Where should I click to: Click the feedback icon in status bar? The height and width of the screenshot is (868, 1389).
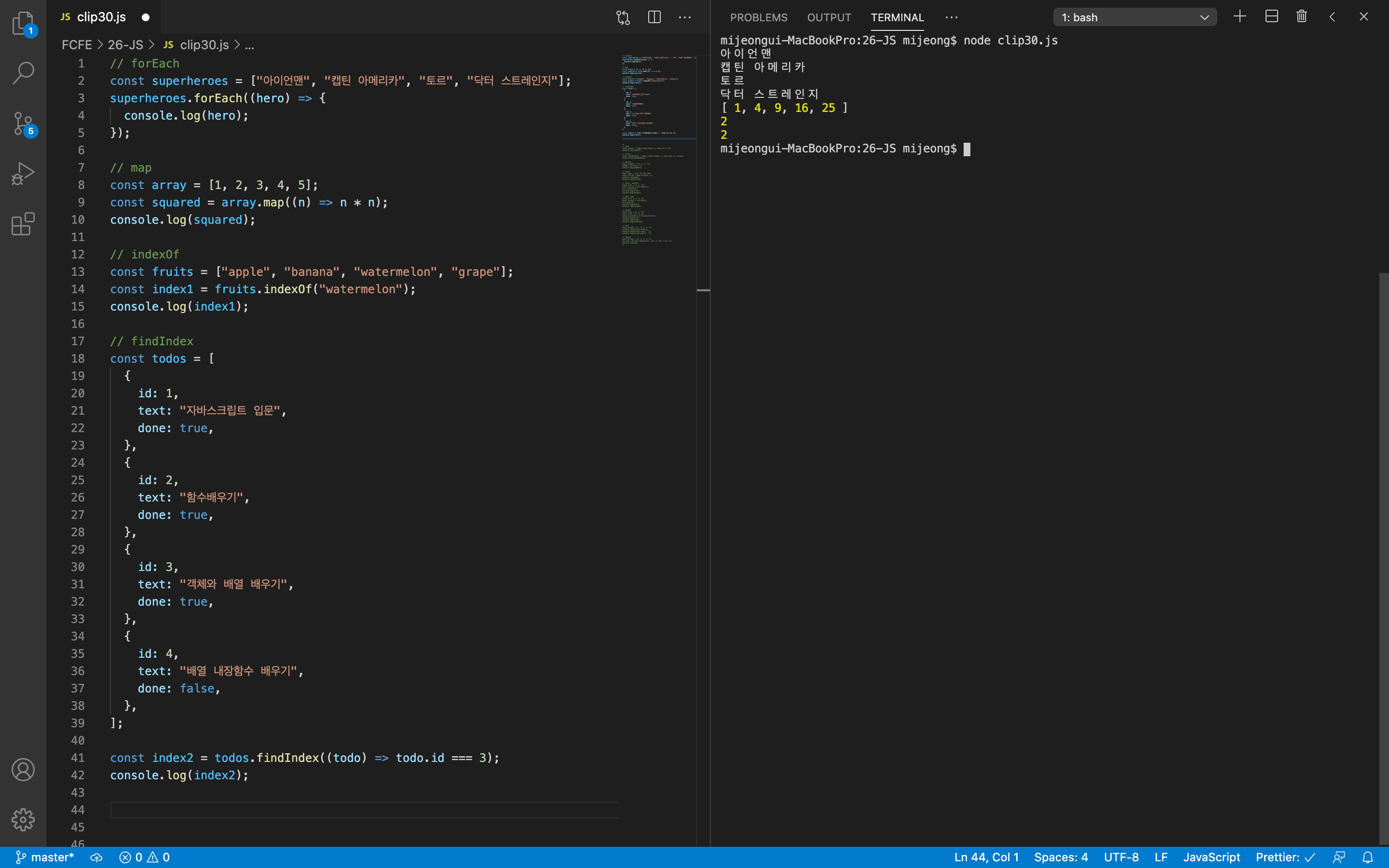click(x=1339, y=857)
